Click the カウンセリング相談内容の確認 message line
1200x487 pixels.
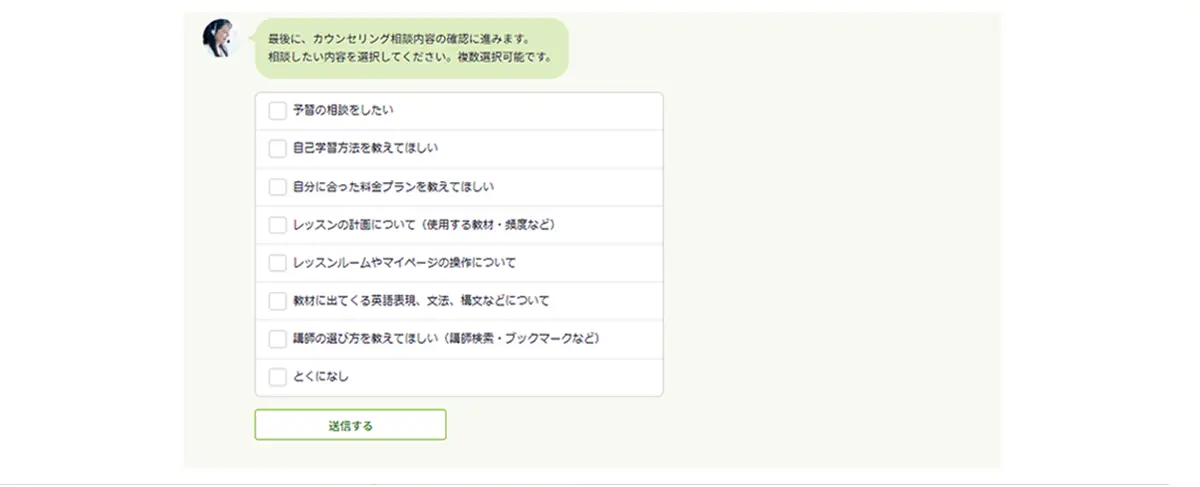pos(406,40)
